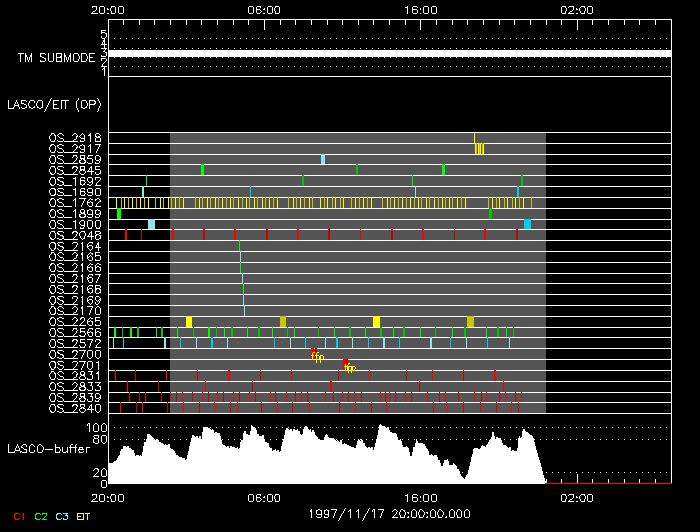The width and height of the screenshot is (700, 532).
Task: Click the cyan block on the OS_1900 row
Action: [x=527, y=224]
